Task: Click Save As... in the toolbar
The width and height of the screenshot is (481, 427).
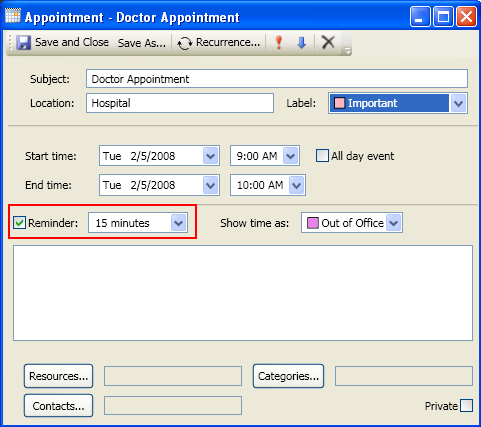Action: click(x=142, y=43)
